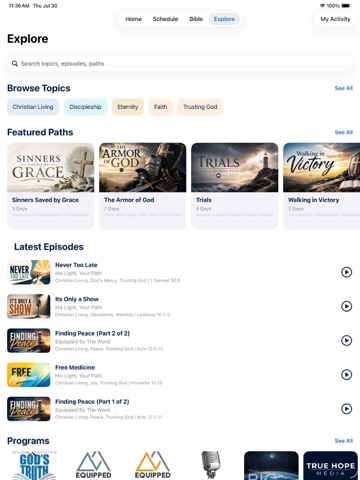Open The Armor of God path artwork
This screenshot has width=360, height=480.
click(143, 167)
